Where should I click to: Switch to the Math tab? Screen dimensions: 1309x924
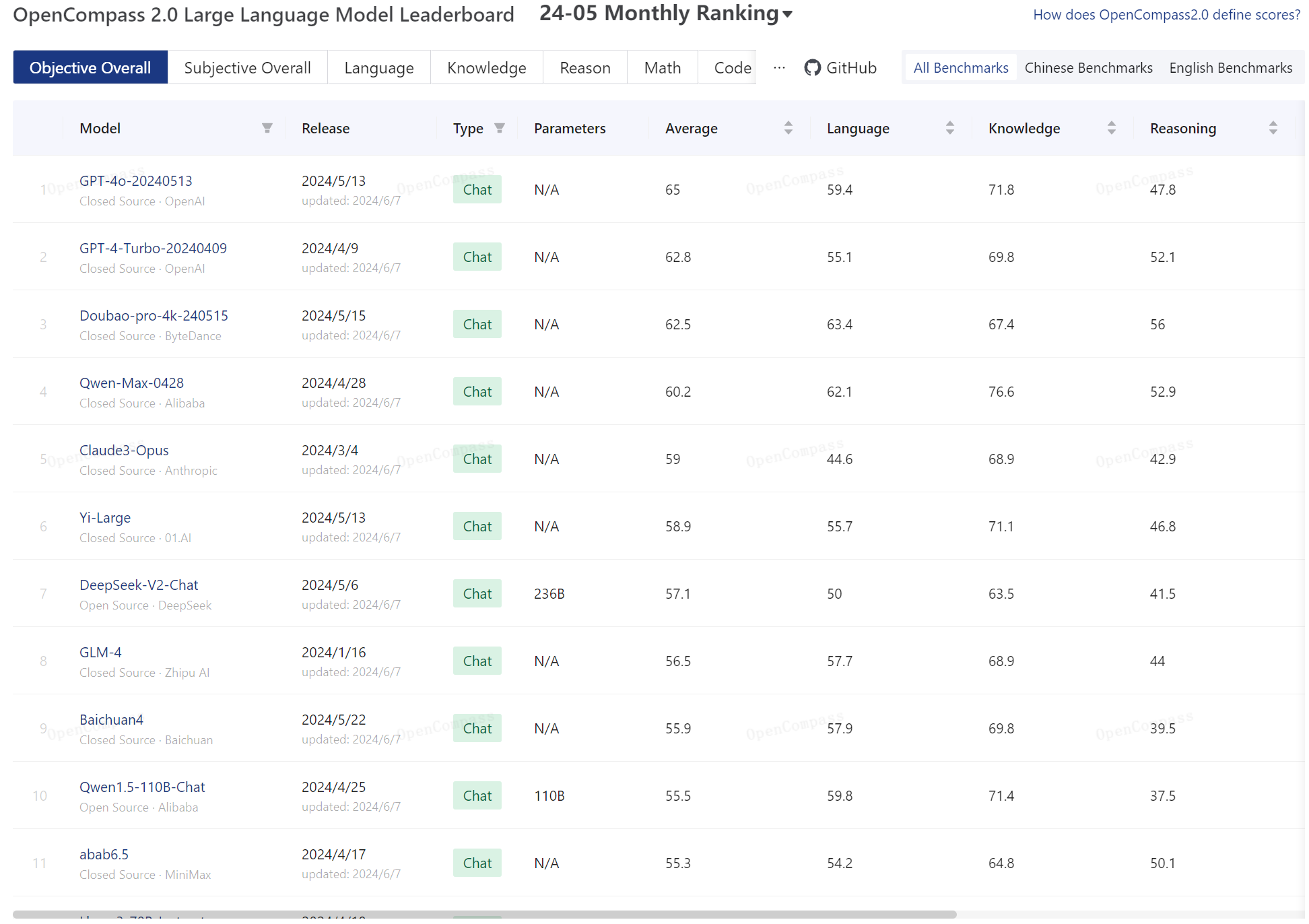[662, 68]
